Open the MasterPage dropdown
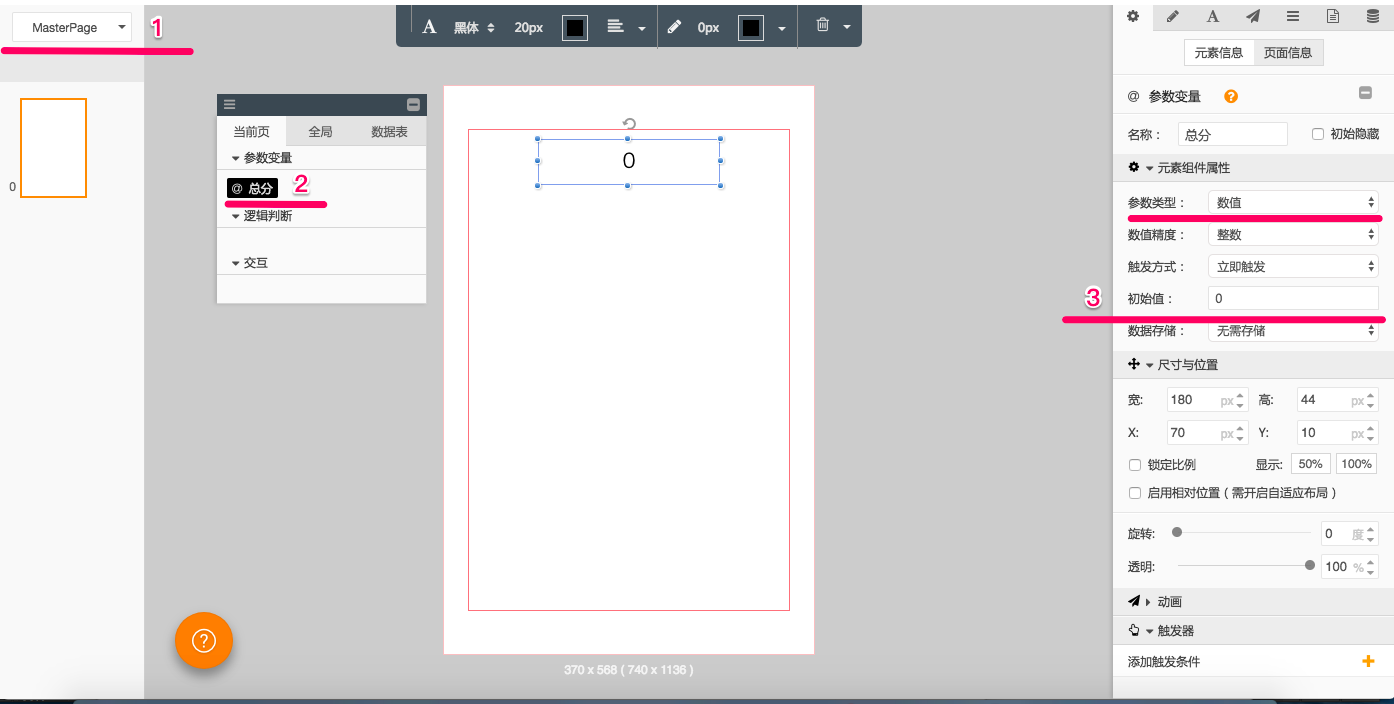 coord(72,28)
